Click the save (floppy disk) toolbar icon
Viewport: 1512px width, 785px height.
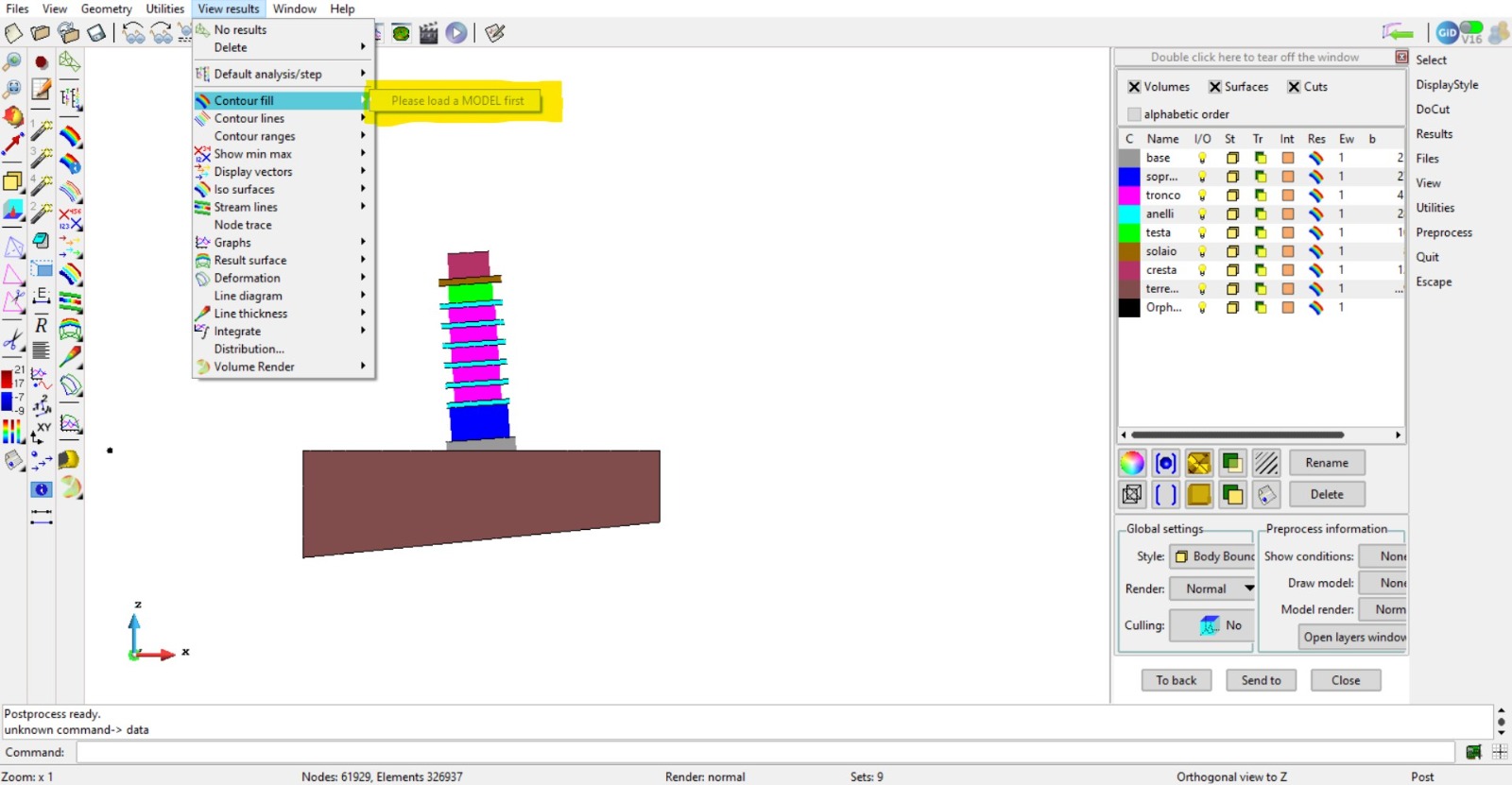(x=96, y=33)
